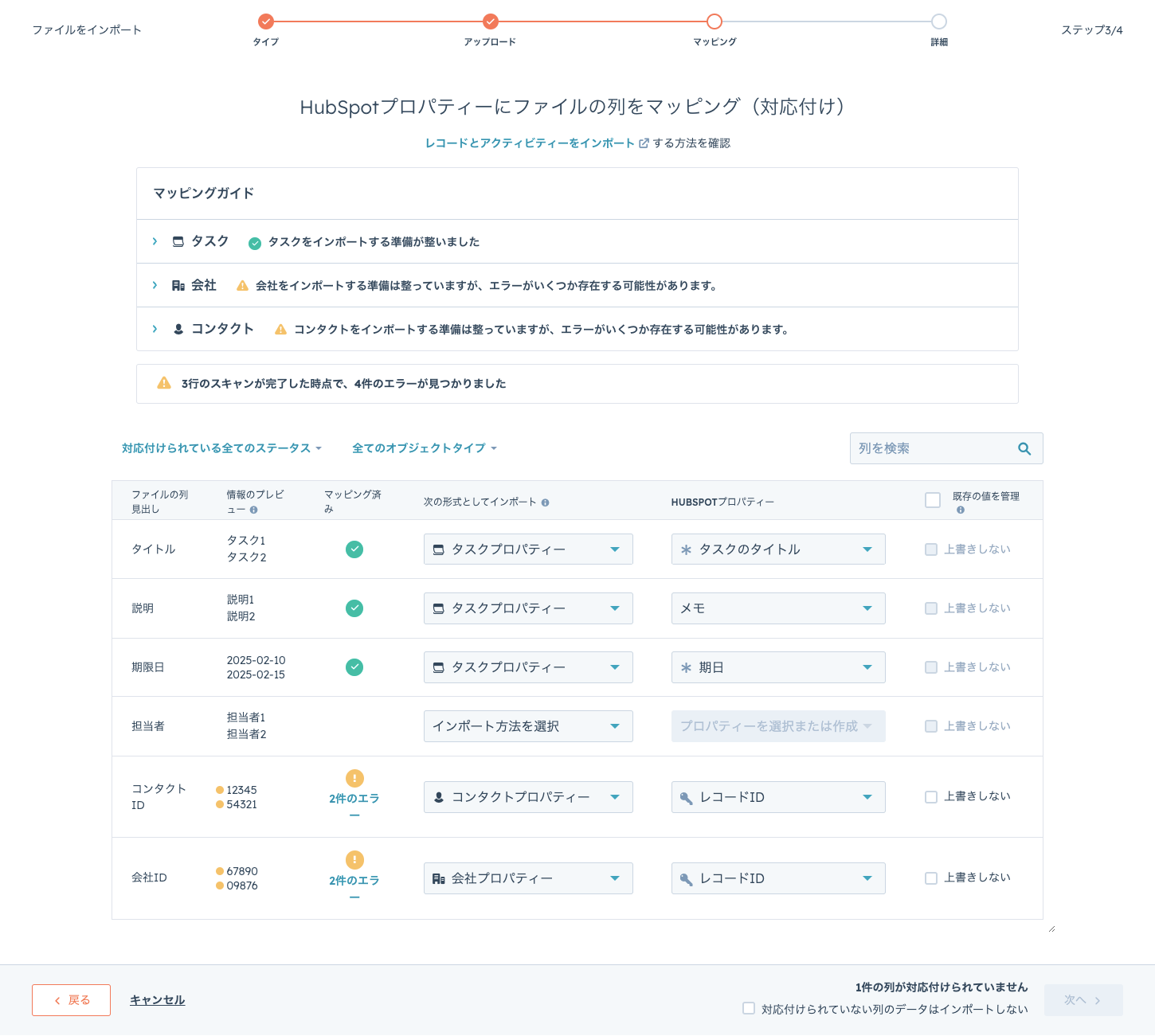Click the magnifier icon in 列を検索 field
1155x1036 pixels.
tap(1024, 448)
